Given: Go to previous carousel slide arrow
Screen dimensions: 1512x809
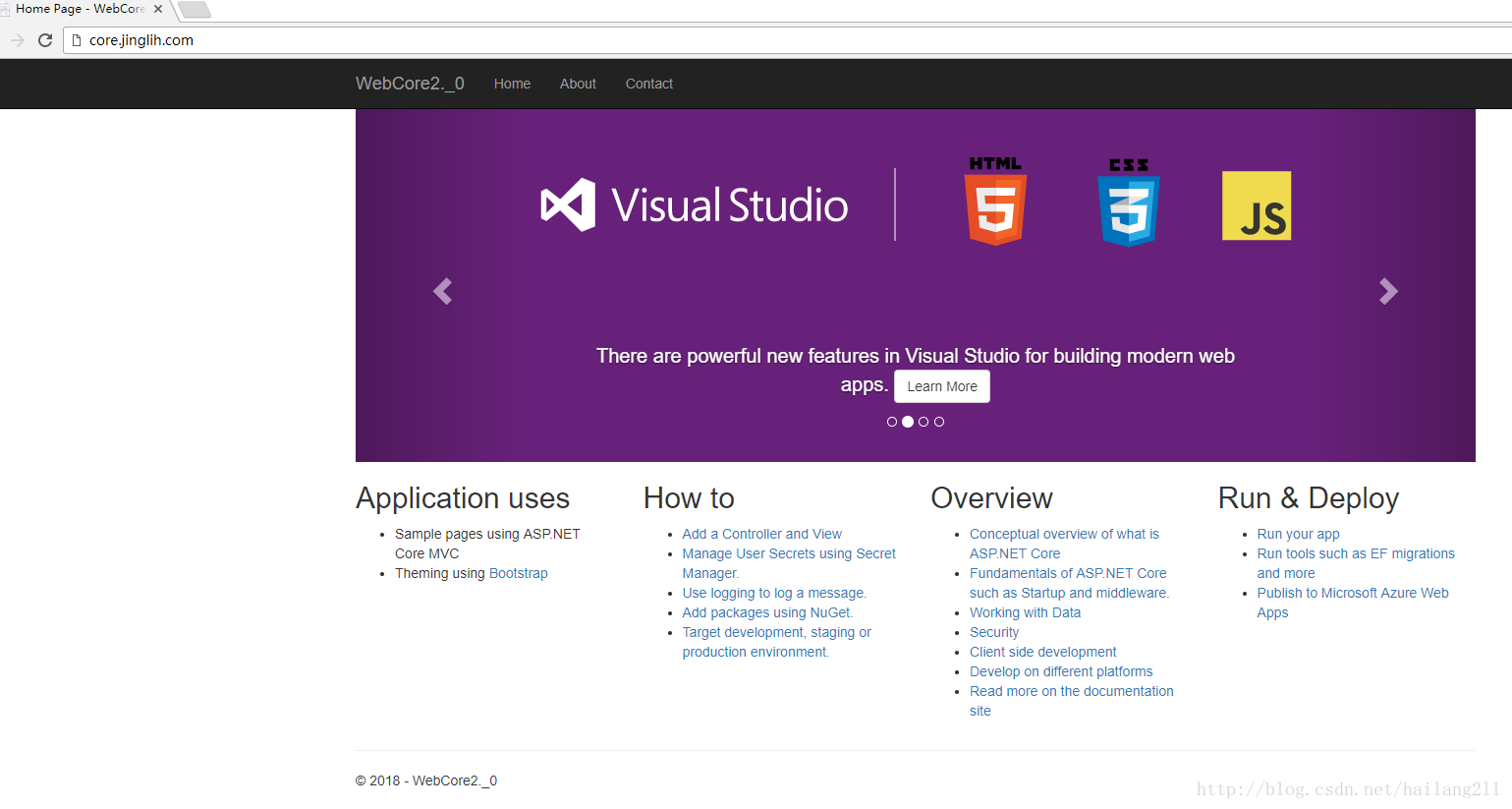Looking at the screenshot, I should coord(443,291).
